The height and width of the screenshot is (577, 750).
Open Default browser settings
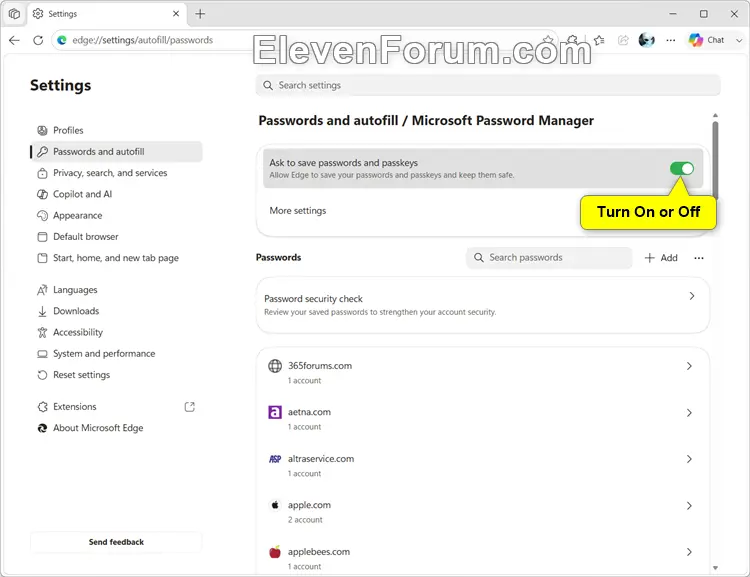[x=116, y=236]
